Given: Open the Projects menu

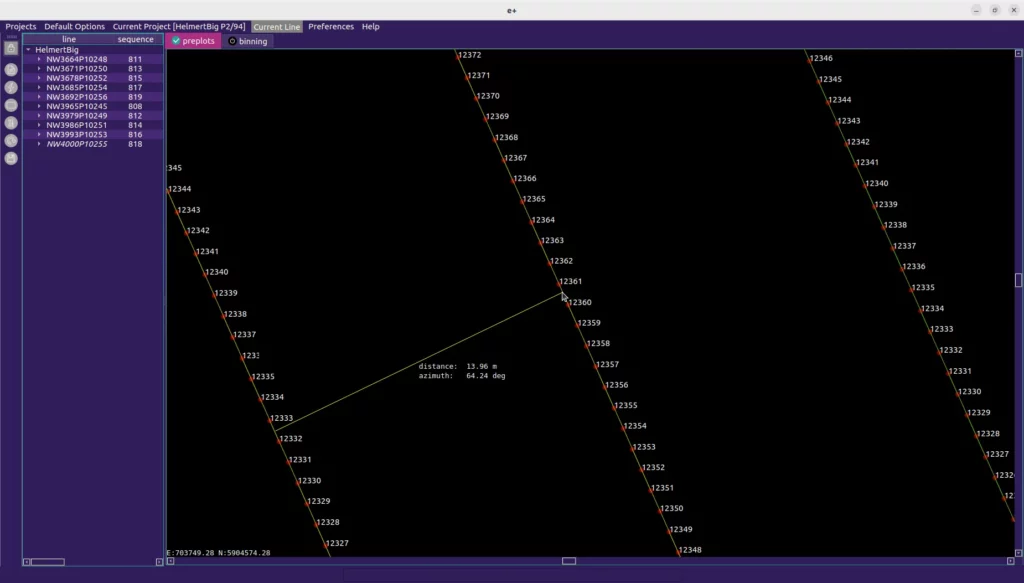Looking at the screenshot, I should pyautogui.click(x=21, y=27).
